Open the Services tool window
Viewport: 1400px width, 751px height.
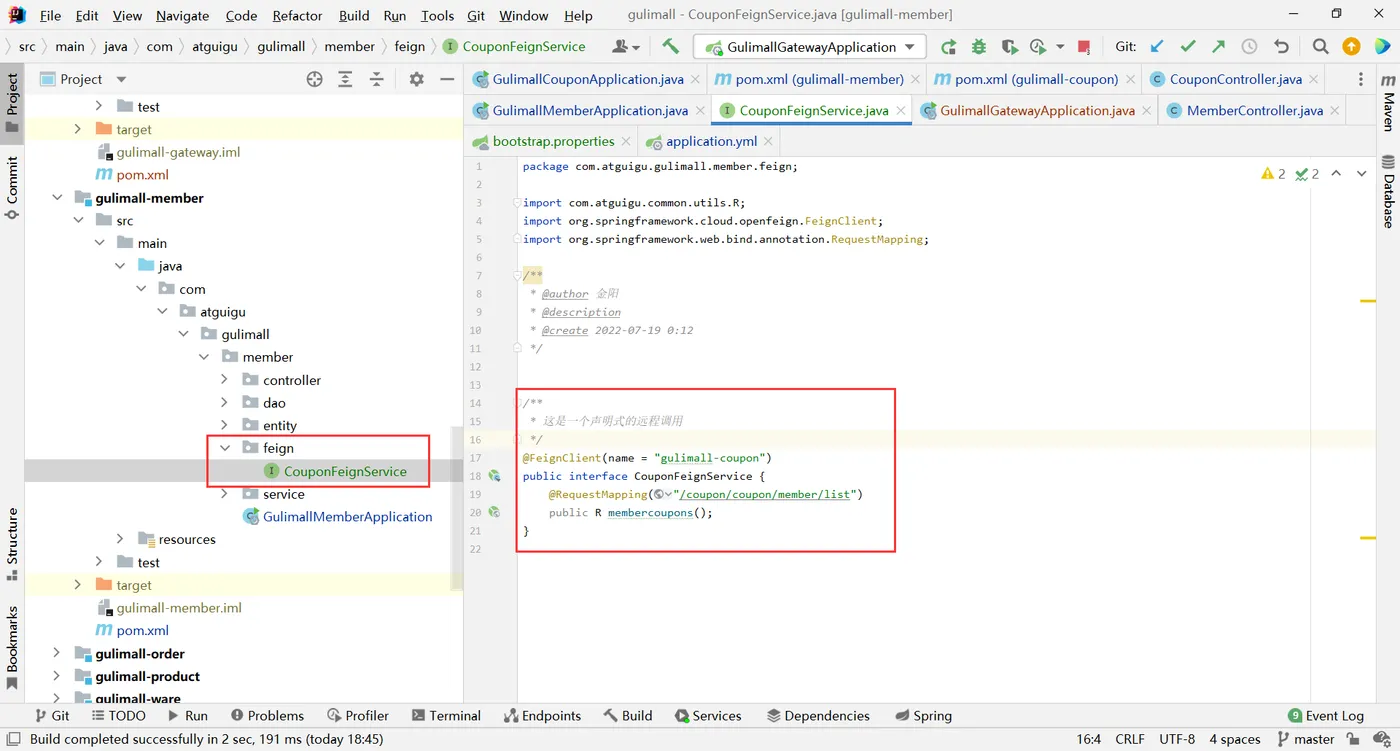708,715
